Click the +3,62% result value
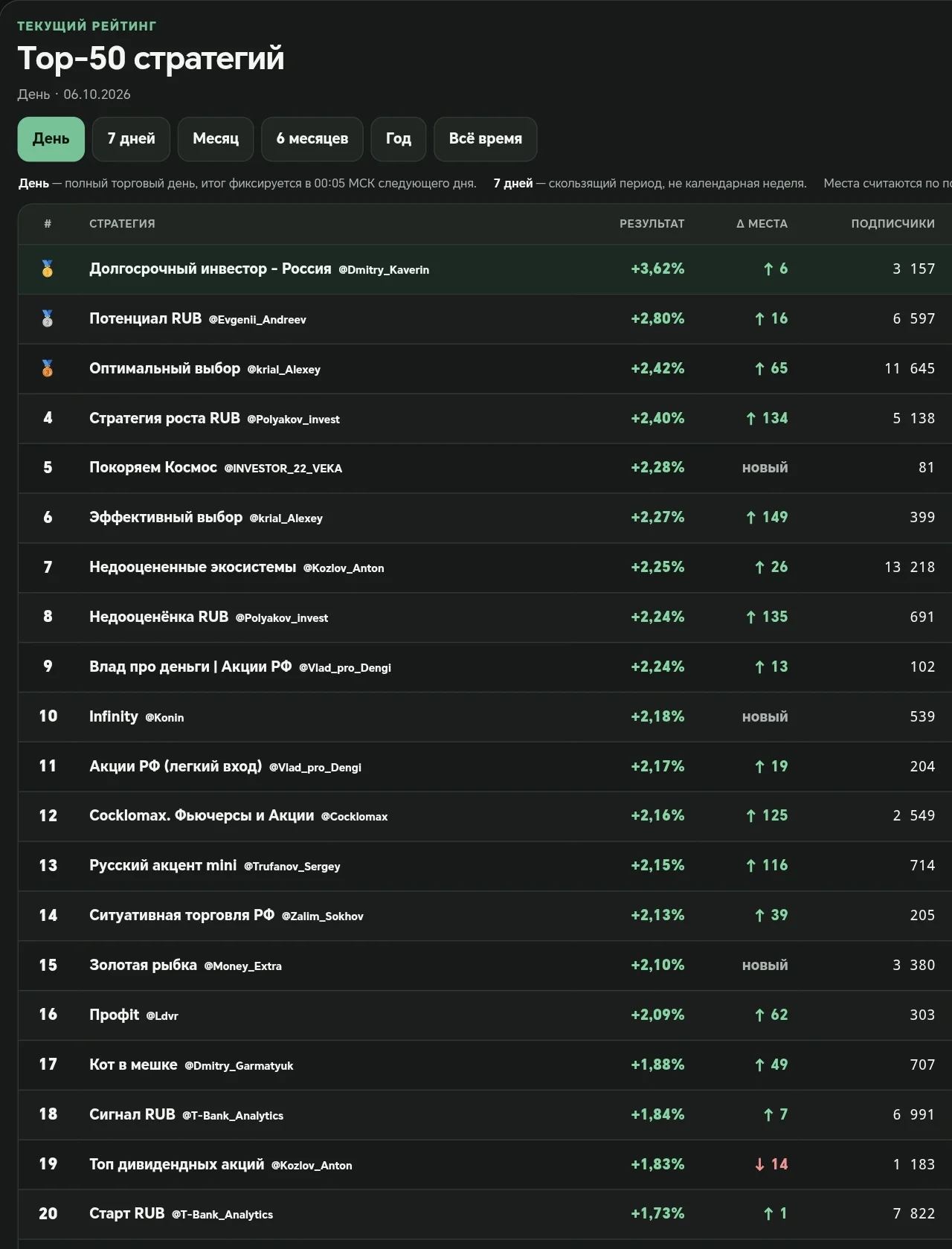 (x=657, y=269)
